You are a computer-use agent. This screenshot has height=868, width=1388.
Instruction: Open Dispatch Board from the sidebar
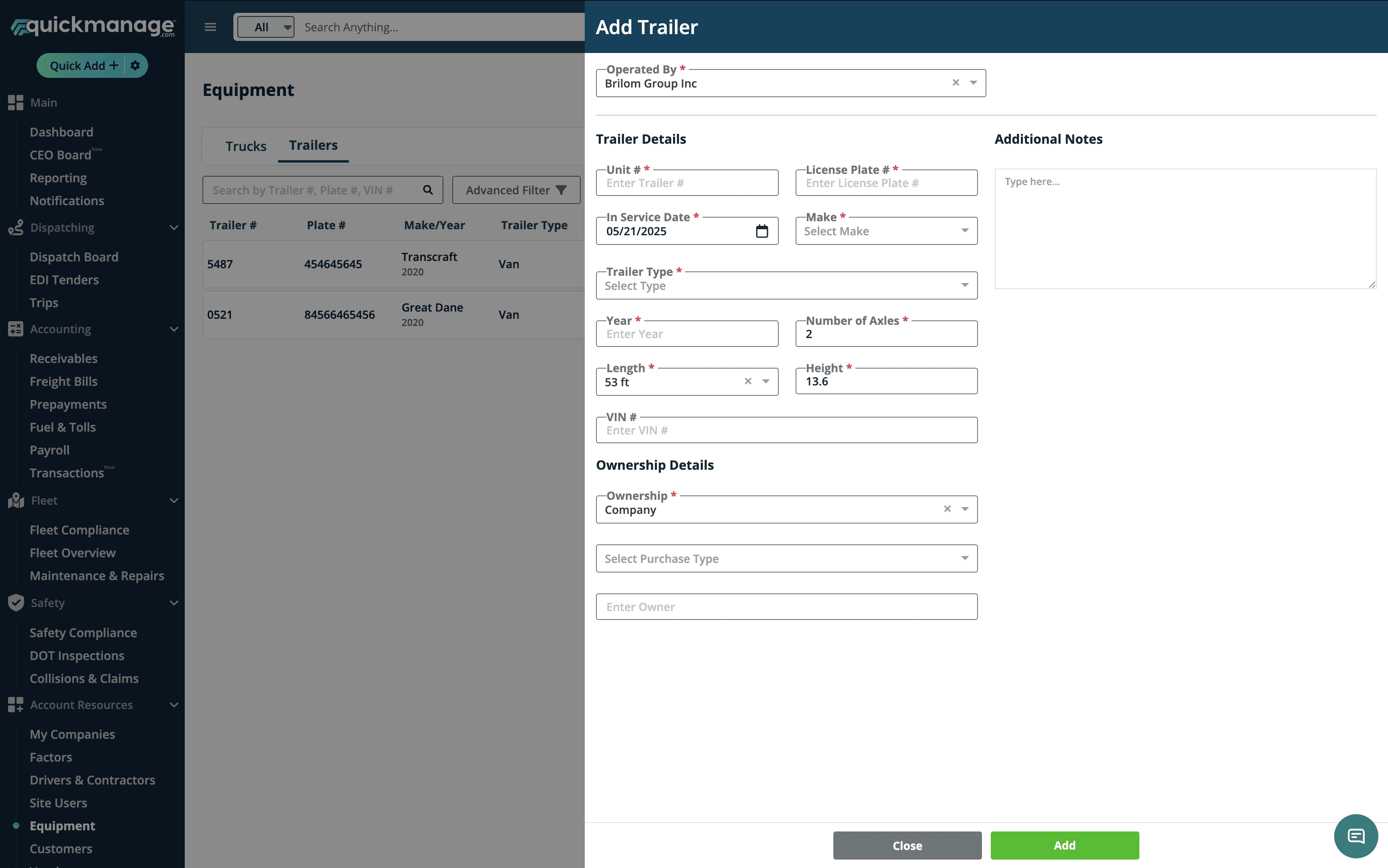(74, 257)
